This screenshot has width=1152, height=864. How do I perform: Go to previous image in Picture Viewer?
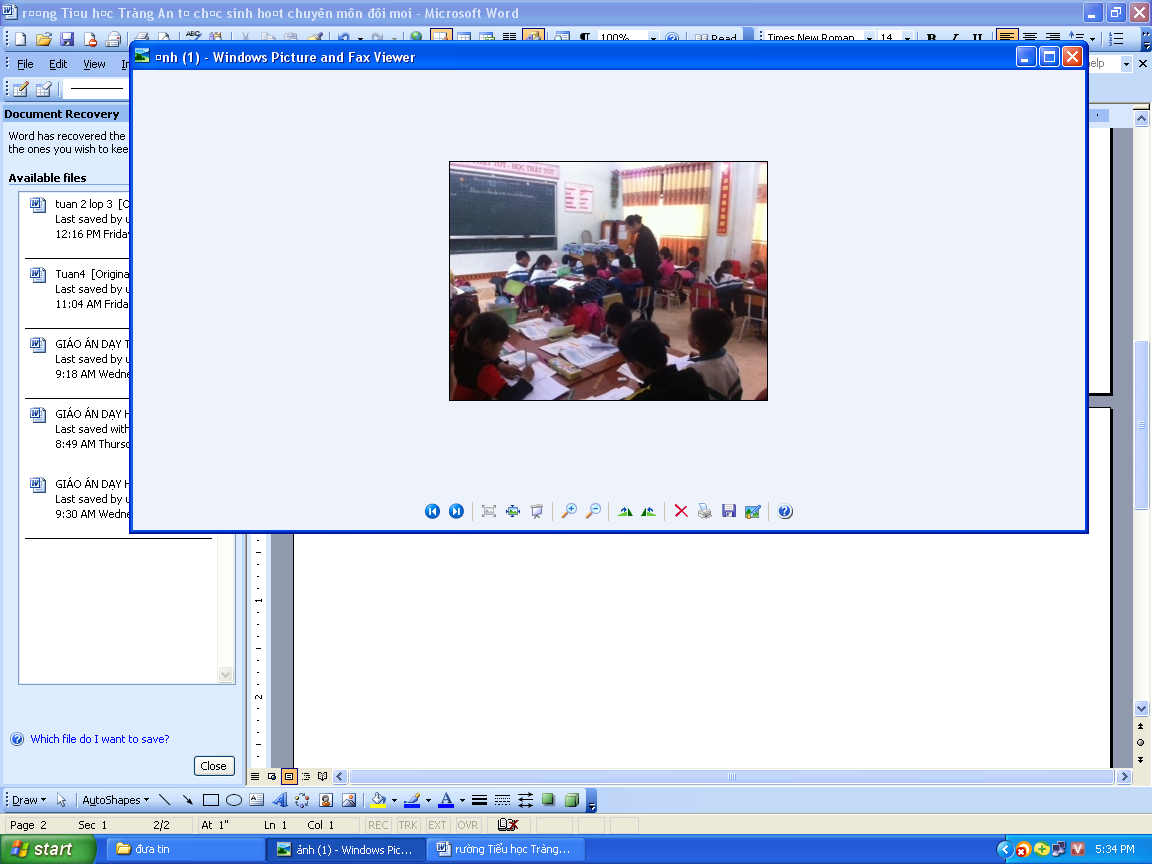[x=432, y=511]
